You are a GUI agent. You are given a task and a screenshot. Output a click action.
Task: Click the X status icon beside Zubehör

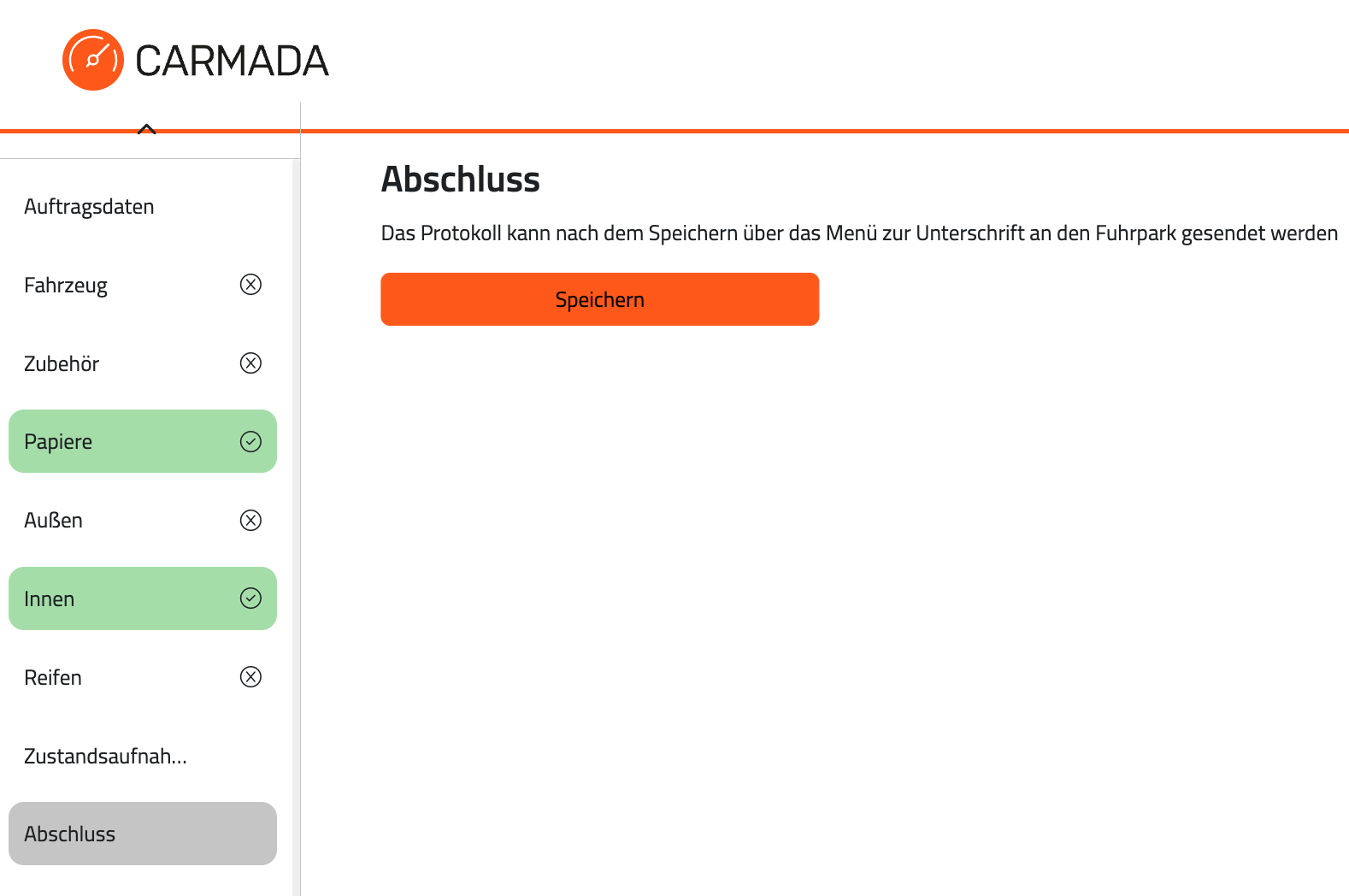pyautogui.click(x=250, y=363)
